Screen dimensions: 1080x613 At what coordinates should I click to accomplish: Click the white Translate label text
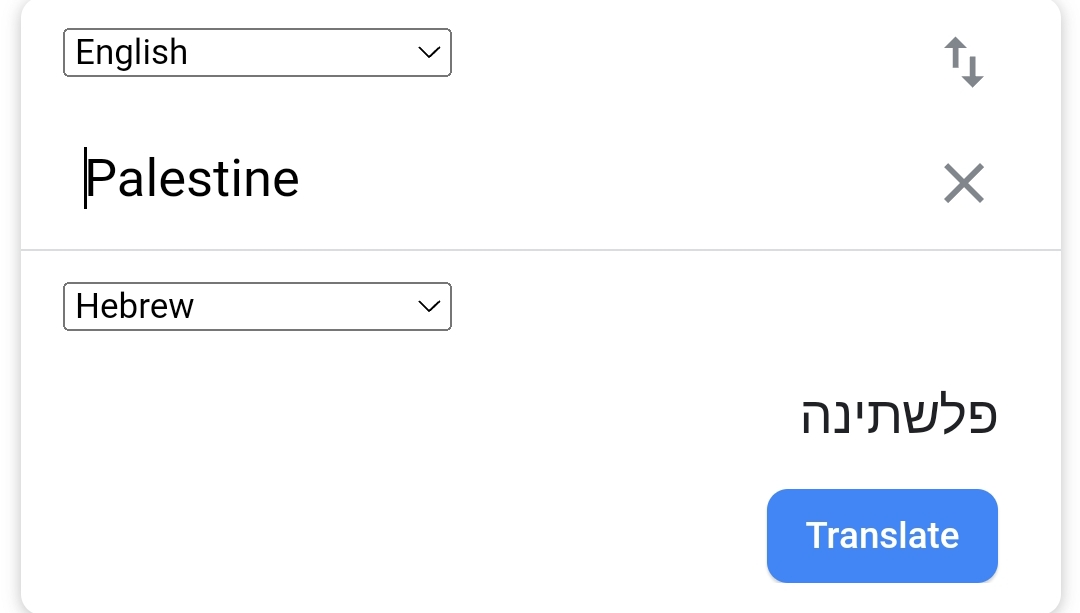click(882, 535)
